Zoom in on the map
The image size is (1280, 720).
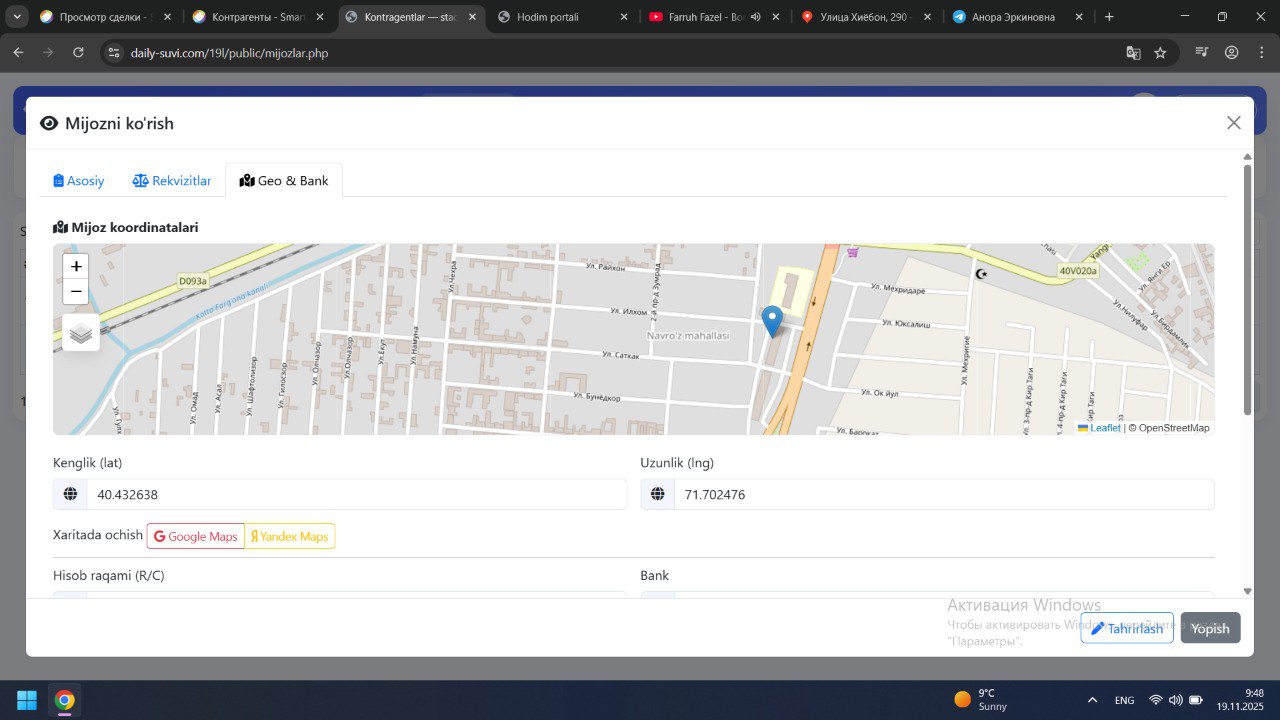click(x=76, y=267)
